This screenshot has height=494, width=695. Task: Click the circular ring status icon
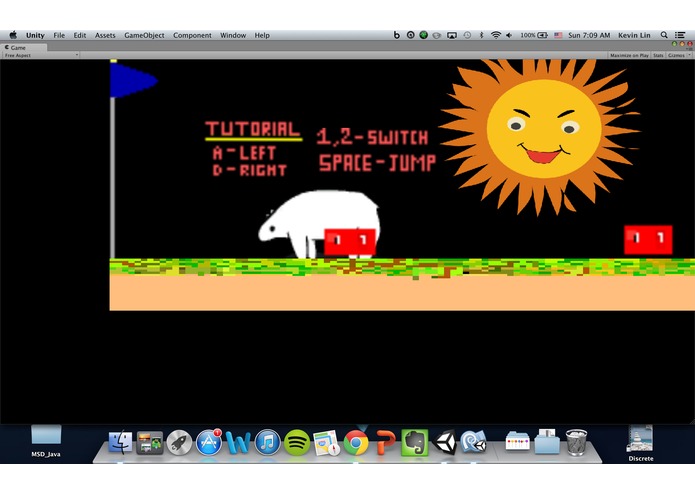[410, 35]
